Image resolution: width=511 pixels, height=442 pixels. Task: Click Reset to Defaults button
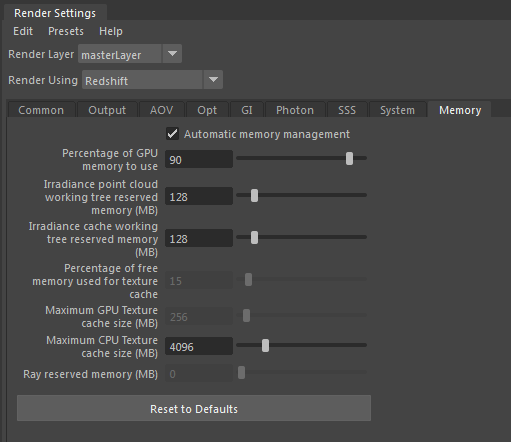tap(194, 408)
